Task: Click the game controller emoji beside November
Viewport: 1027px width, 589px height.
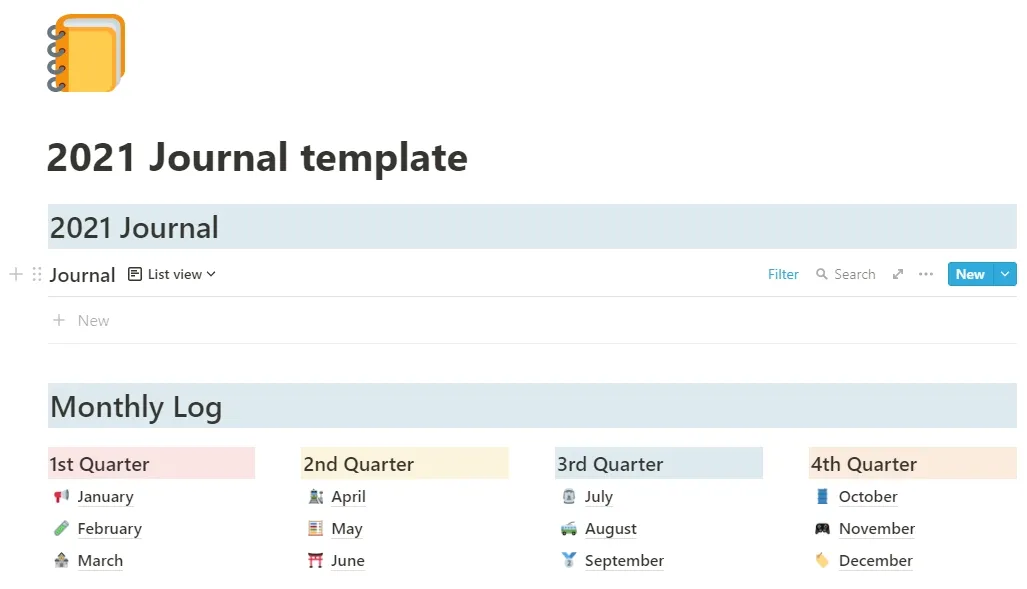Action: point(823,528)
